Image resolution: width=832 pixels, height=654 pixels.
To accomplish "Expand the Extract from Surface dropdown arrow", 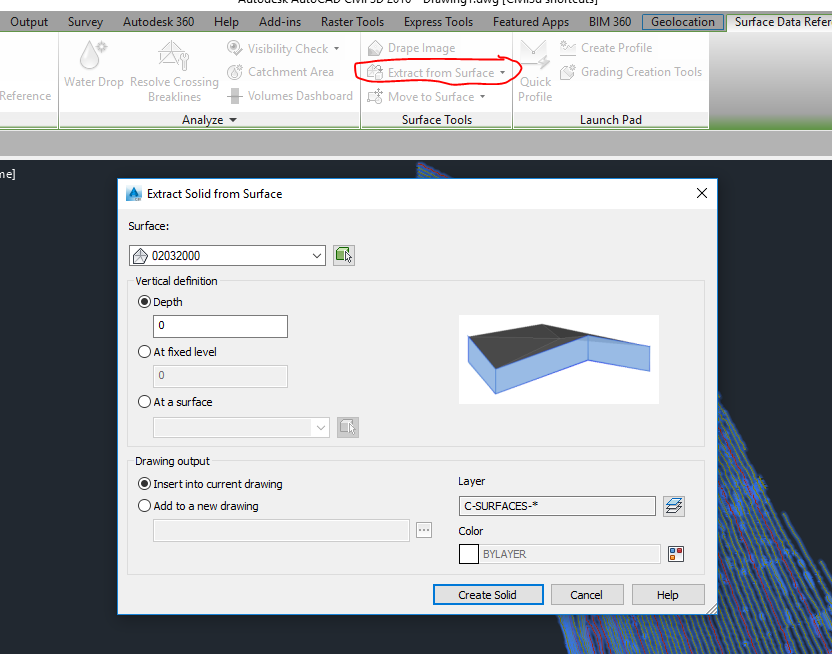I will [503, 72].
